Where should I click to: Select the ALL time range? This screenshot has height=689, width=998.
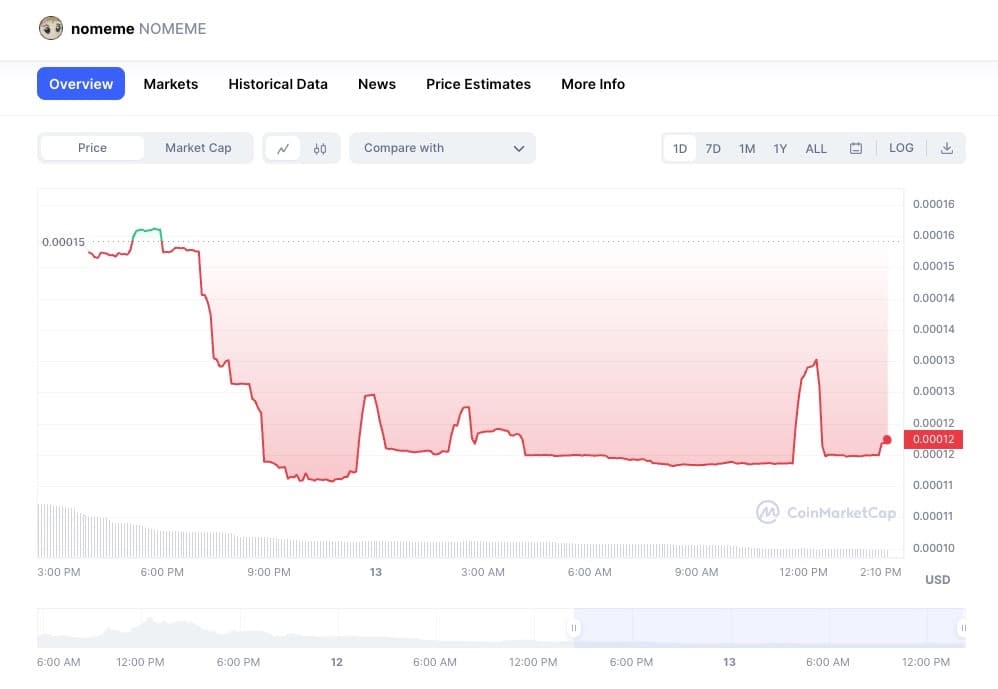coord(816,148)
